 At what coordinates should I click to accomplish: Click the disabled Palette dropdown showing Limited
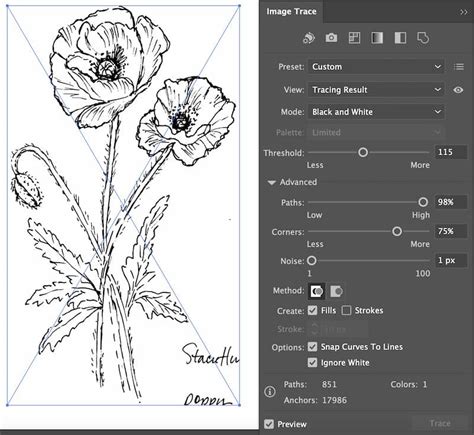(376, 133)
